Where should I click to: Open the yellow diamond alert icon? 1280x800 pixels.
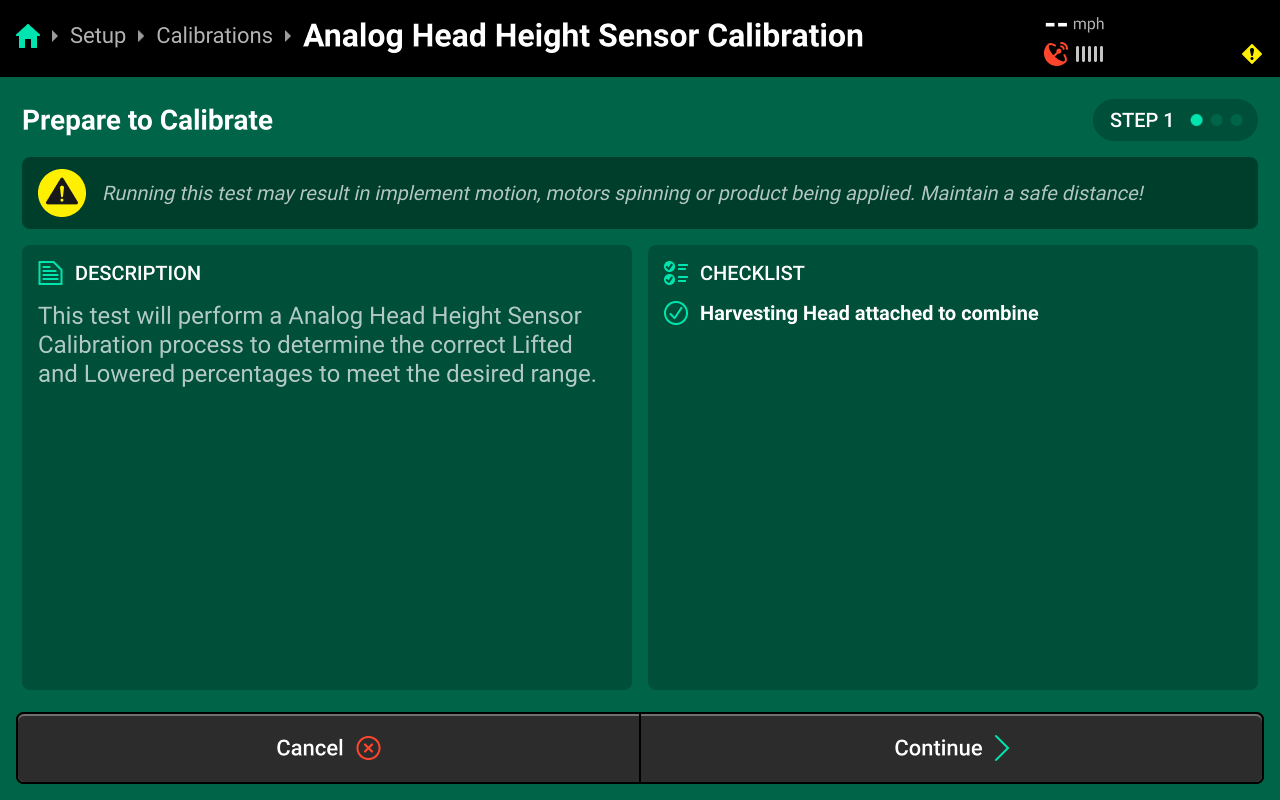click(1251, 54)
